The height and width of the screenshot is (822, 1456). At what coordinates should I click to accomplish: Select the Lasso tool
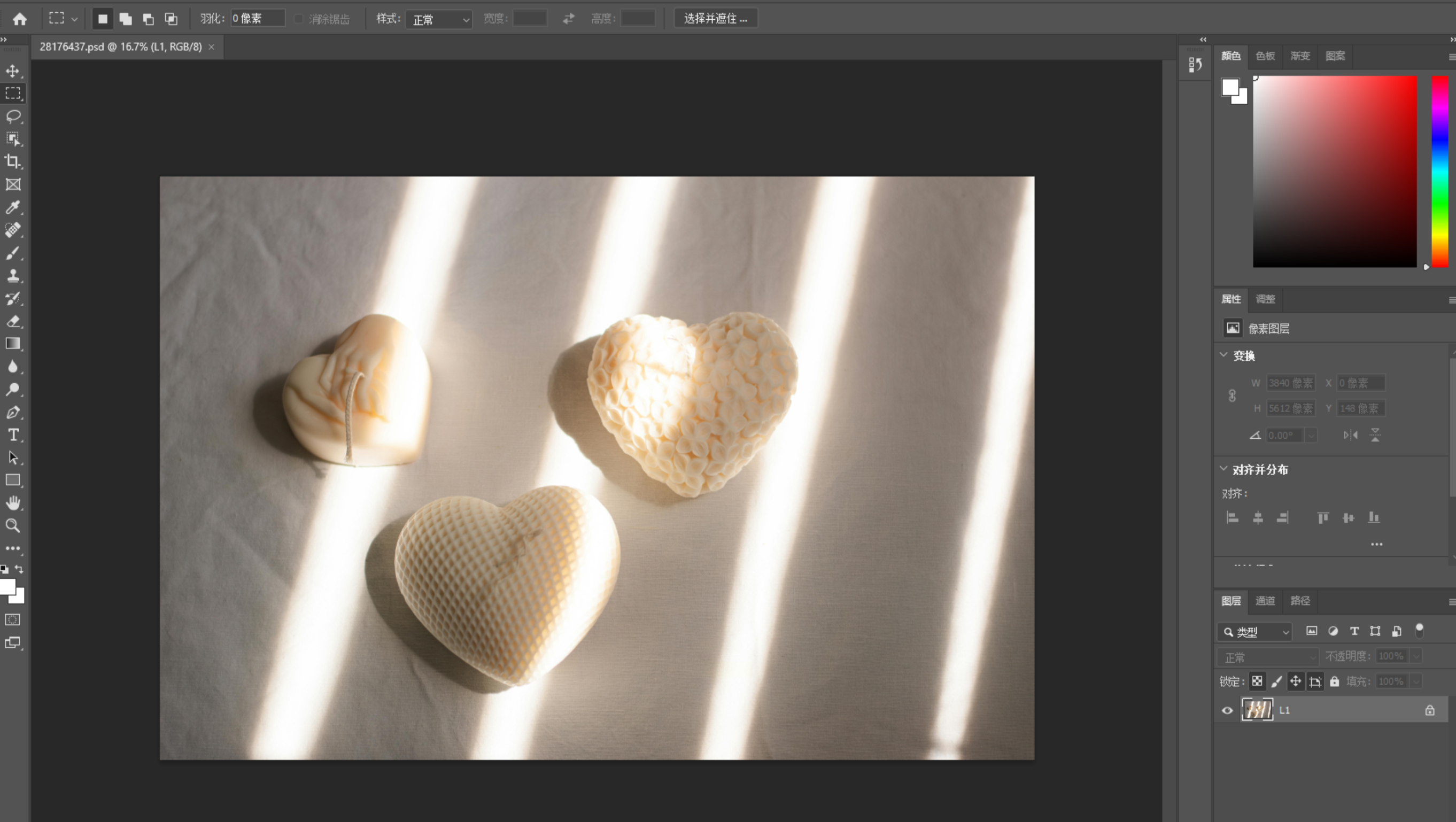(13, 117)
